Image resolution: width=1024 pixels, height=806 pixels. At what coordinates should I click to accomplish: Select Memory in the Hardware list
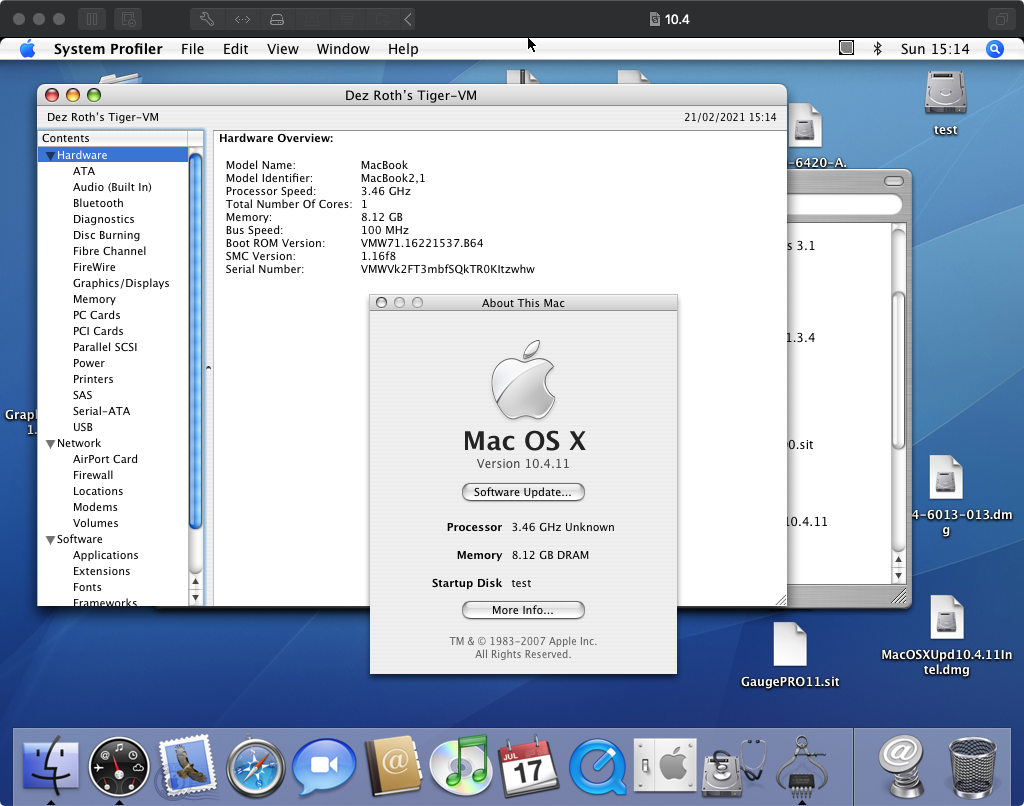(x=94, y=299)
